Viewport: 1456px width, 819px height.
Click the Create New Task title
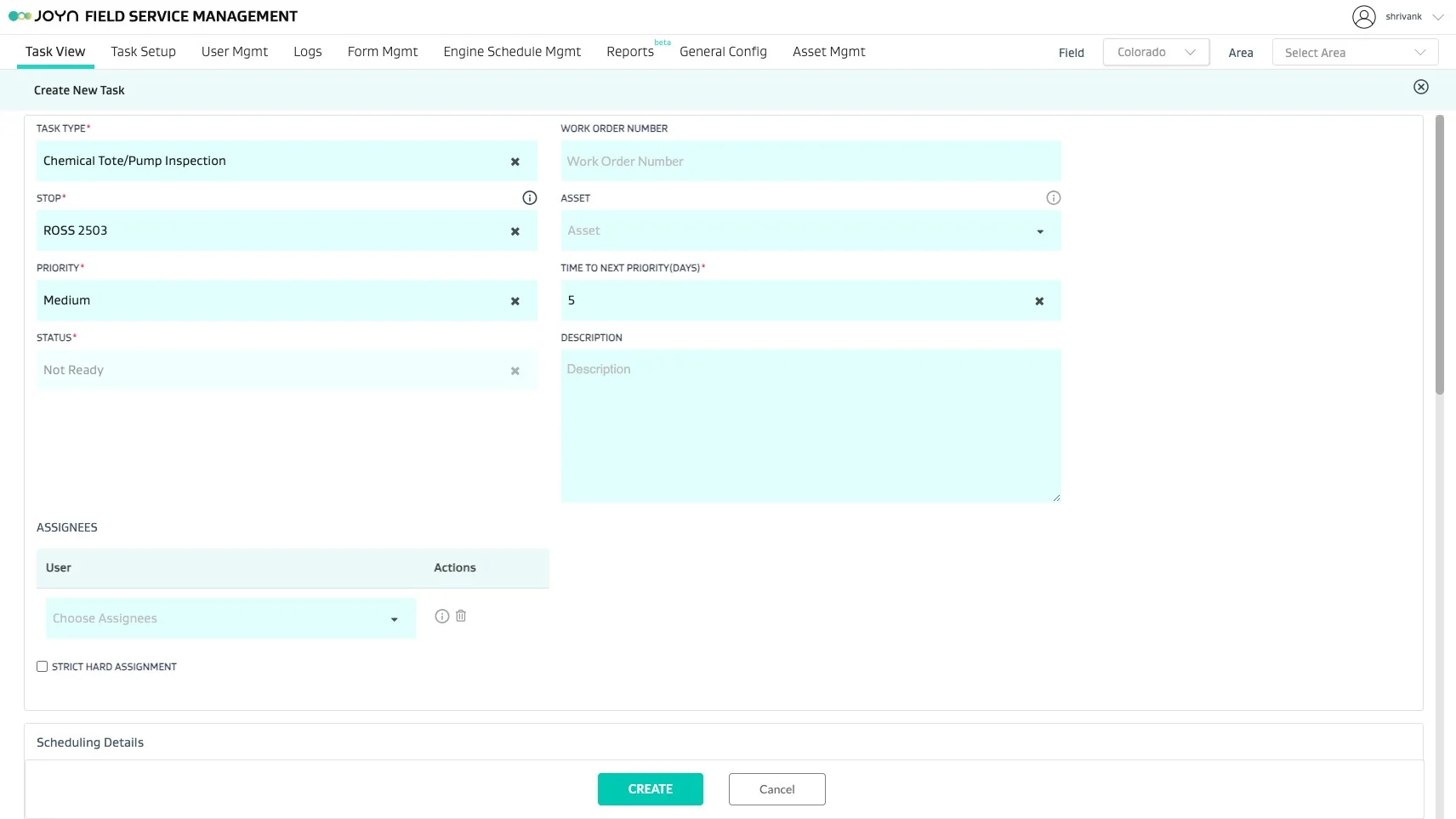(79, 90)
